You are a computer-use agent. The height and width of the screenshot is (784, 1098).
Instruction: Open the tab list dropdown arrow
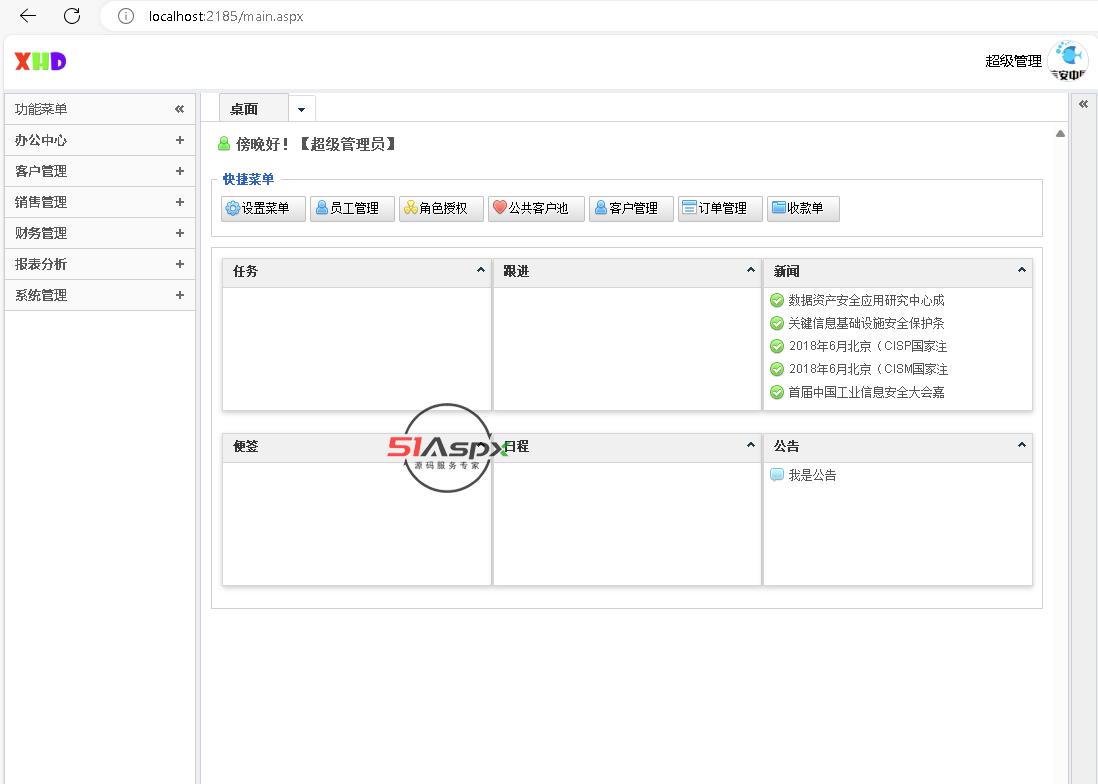(301, 109)
